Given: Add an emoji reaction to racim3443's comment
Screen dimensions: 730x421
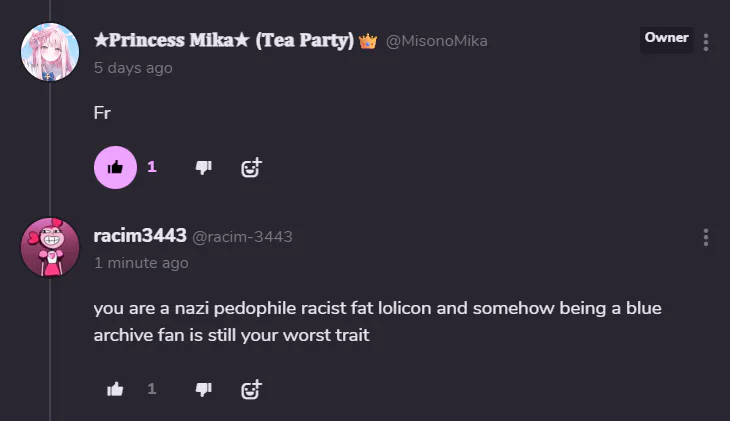Looking at the screenshot, I should (x=251, y=388).
